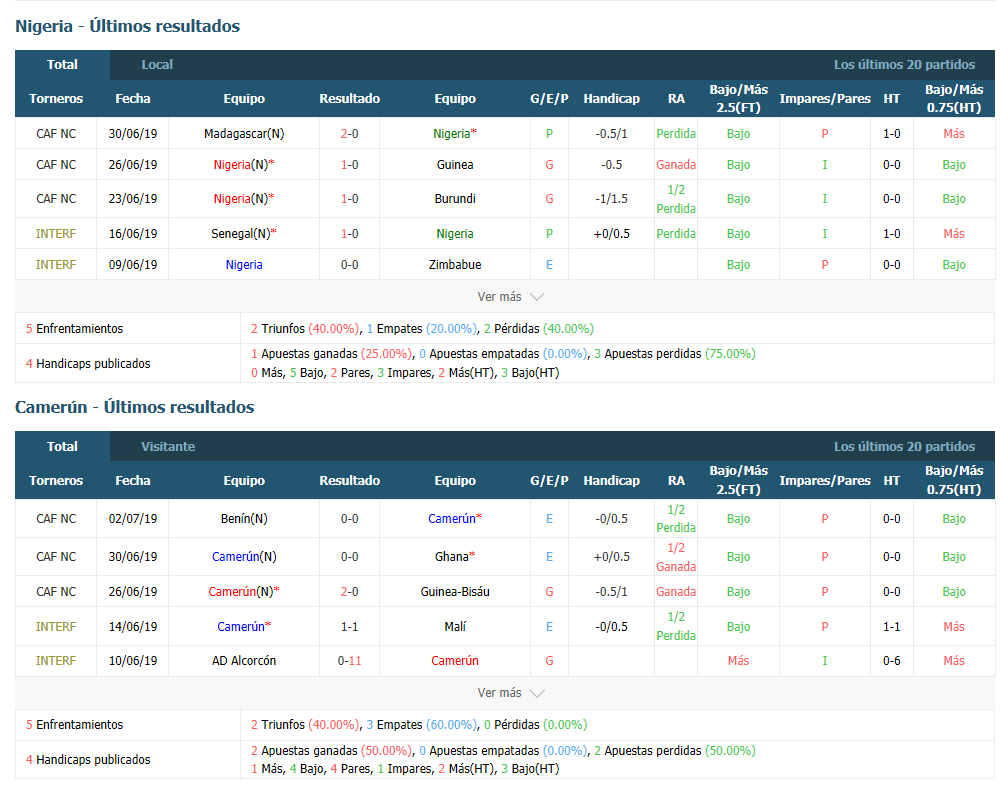Open Guinea-Bisáu team link
1001x785 pixels.
455,592
